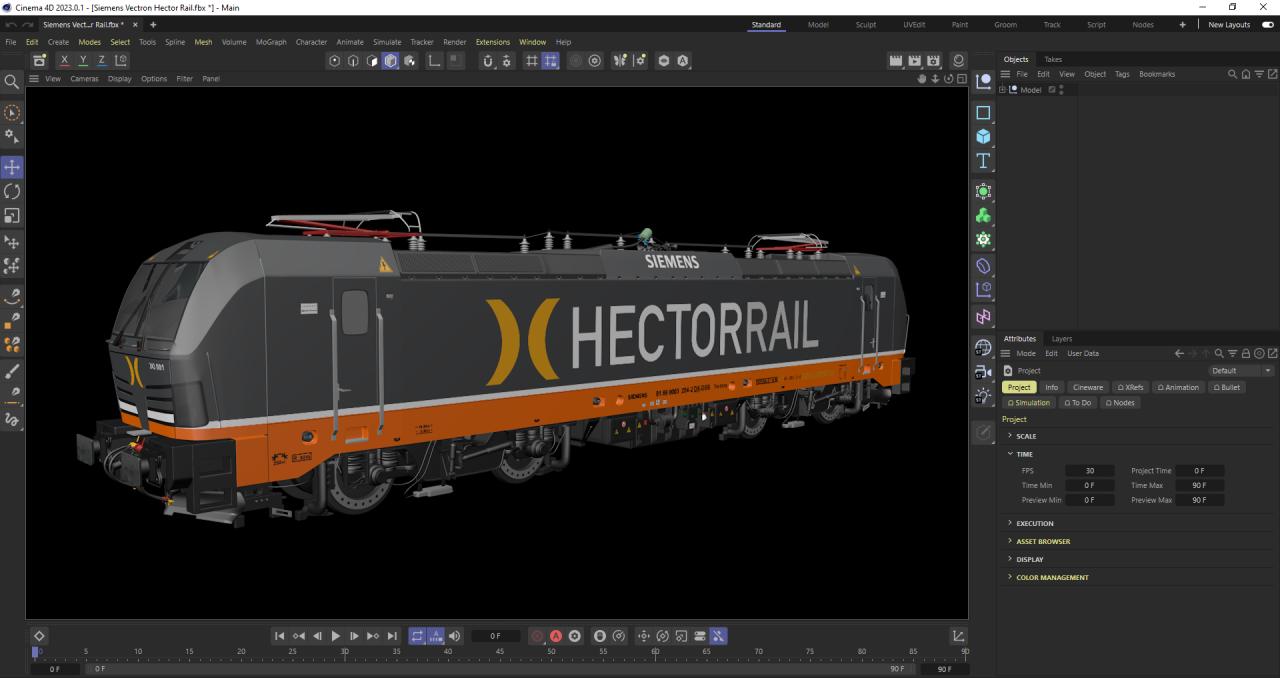The height and width of the screenshot is (678, 1280).
Task: Toggle Y axis lock
Action: pos(83,61)
